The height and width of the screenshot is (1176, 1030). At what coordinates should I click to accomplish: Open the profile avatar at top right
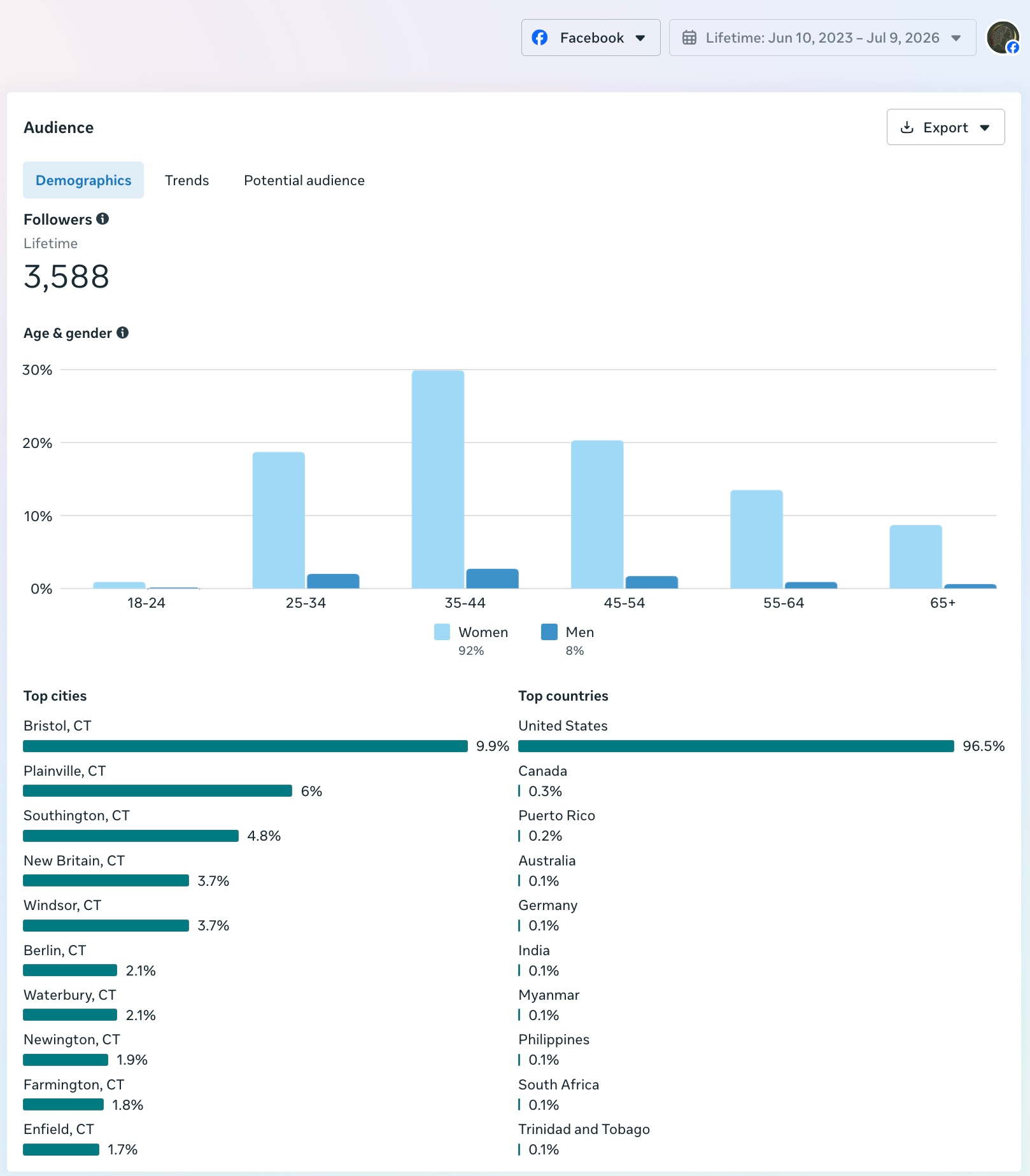pos(1003,38)
